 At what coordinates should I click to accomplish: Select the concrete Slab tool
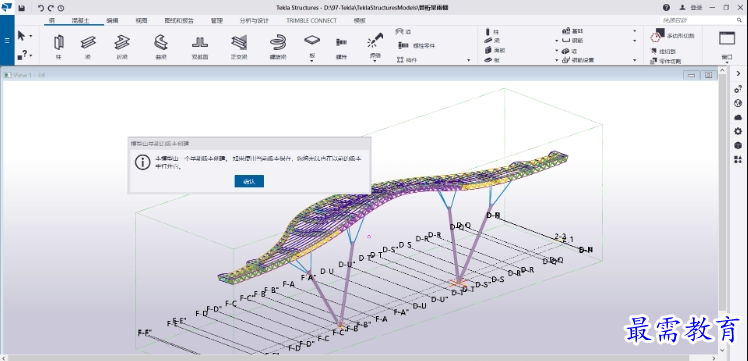coord(492,60)
